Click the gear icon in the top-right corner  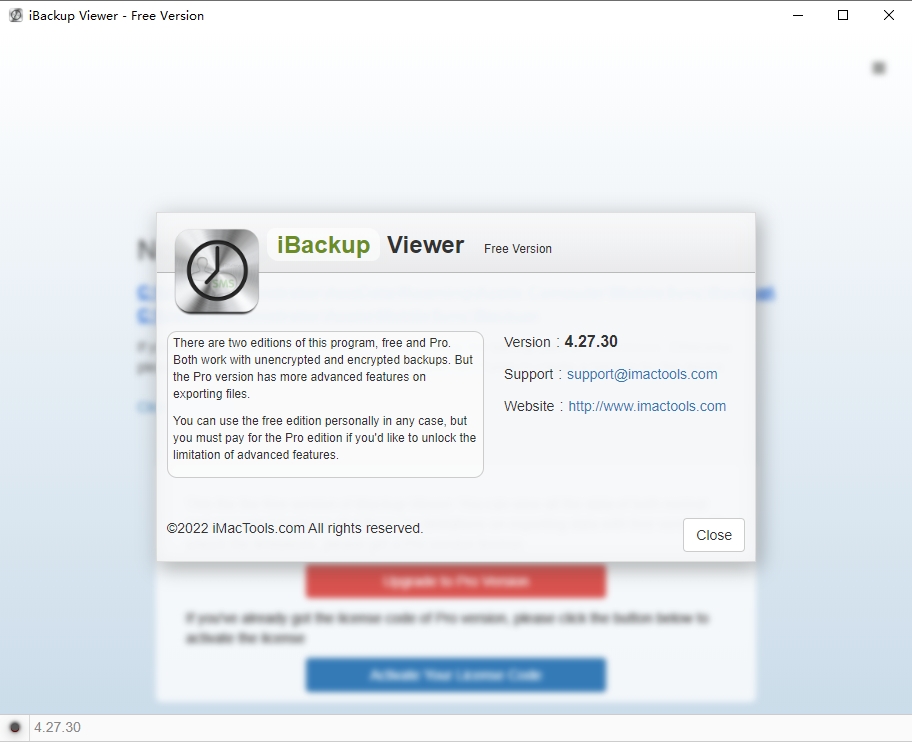tap(878, 67)
